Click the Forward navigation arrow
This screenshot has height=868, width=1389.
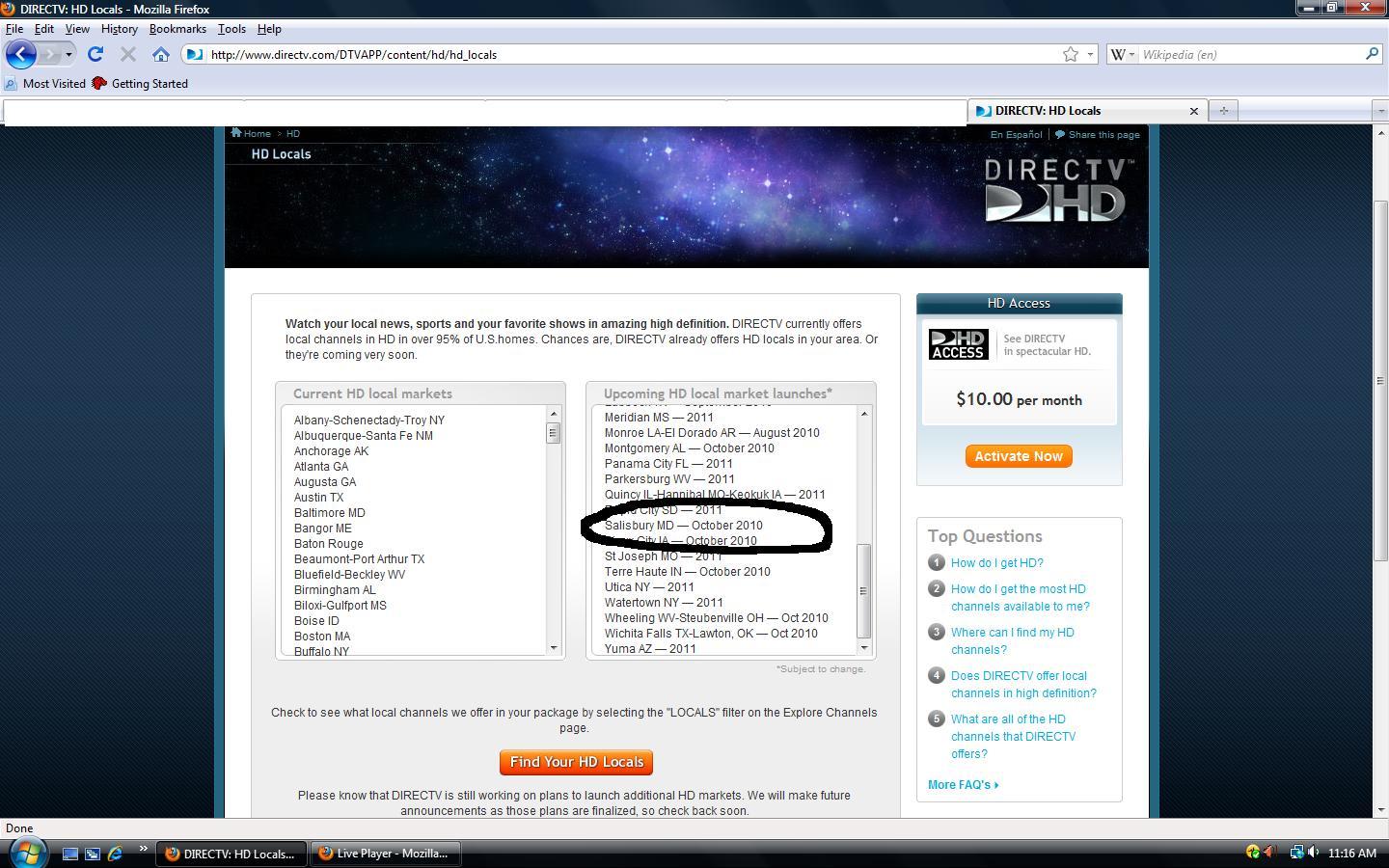coord(51,54)
